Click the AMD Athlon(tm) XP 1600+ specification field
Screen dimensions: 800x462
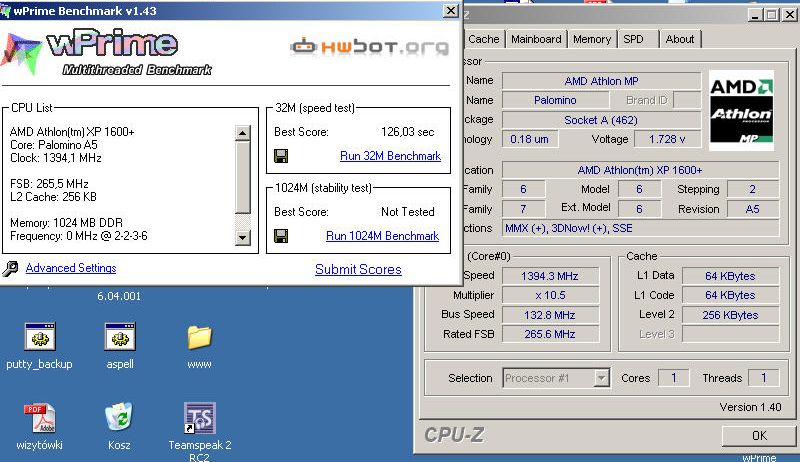(x=640, y=170)
